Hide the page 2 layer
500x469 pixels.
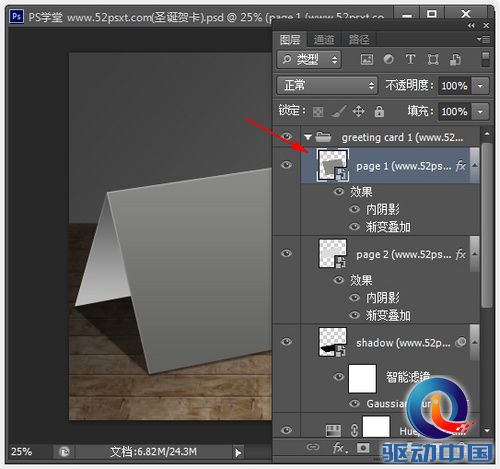pos(286,253)
